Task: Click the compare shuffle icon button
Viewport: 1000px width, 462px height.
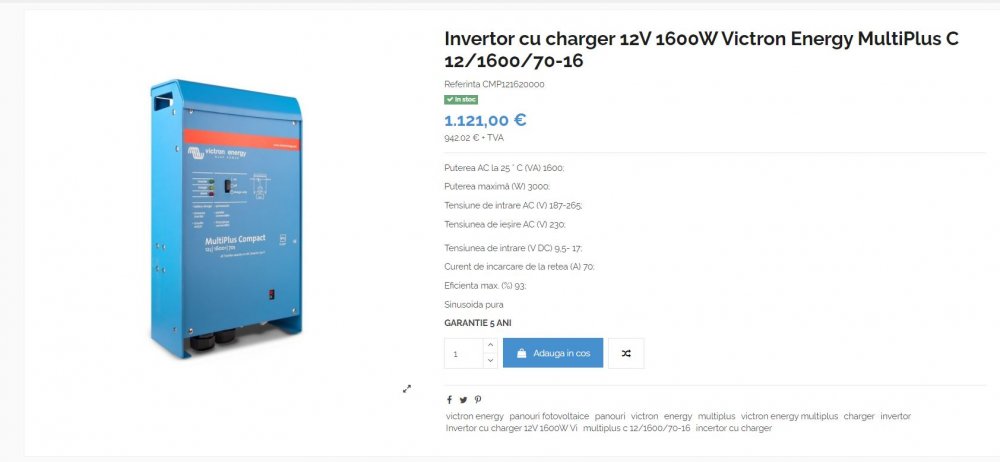Action: tap(626, 353)
